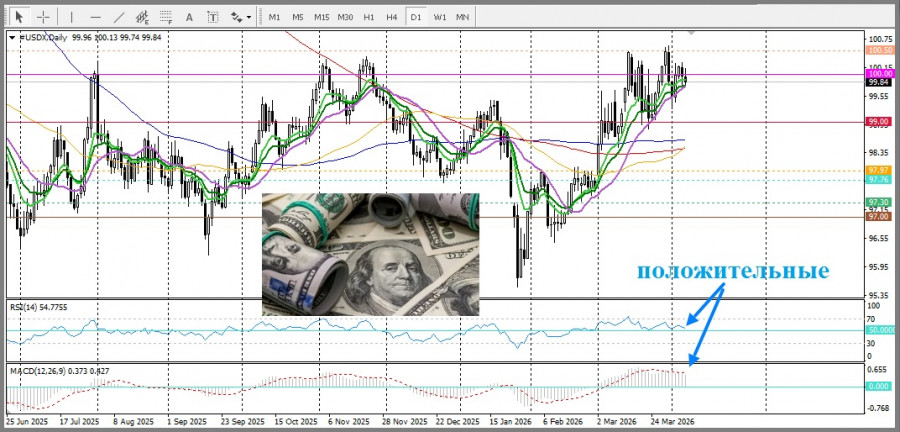Click the 6 Feb 2026 date label
Image resolution: width=900 pixels, height=432 pixels.
tap(564, 421)
